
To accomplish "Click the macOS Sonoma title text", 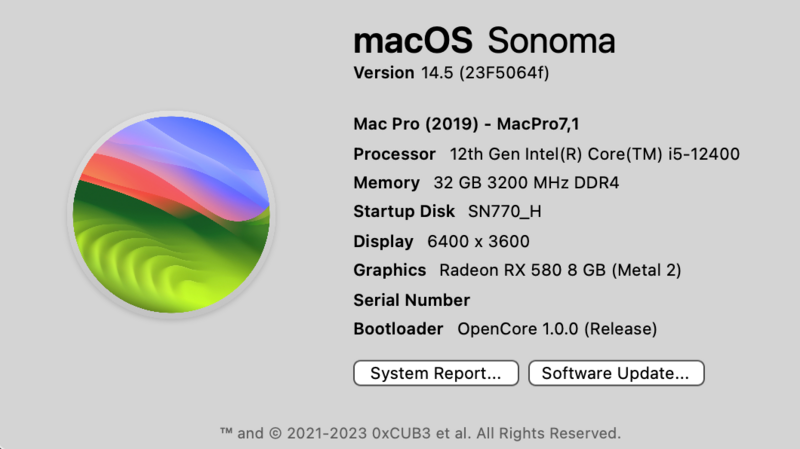I will (x=484, y=41).
